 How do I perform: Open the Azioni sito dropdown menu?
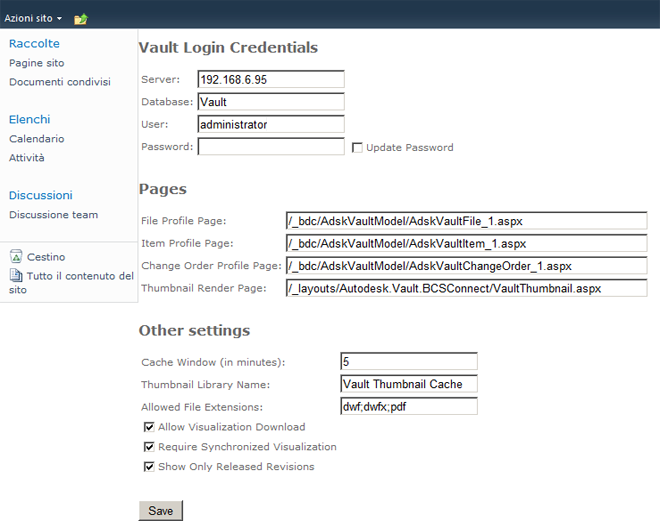[33, 19]
